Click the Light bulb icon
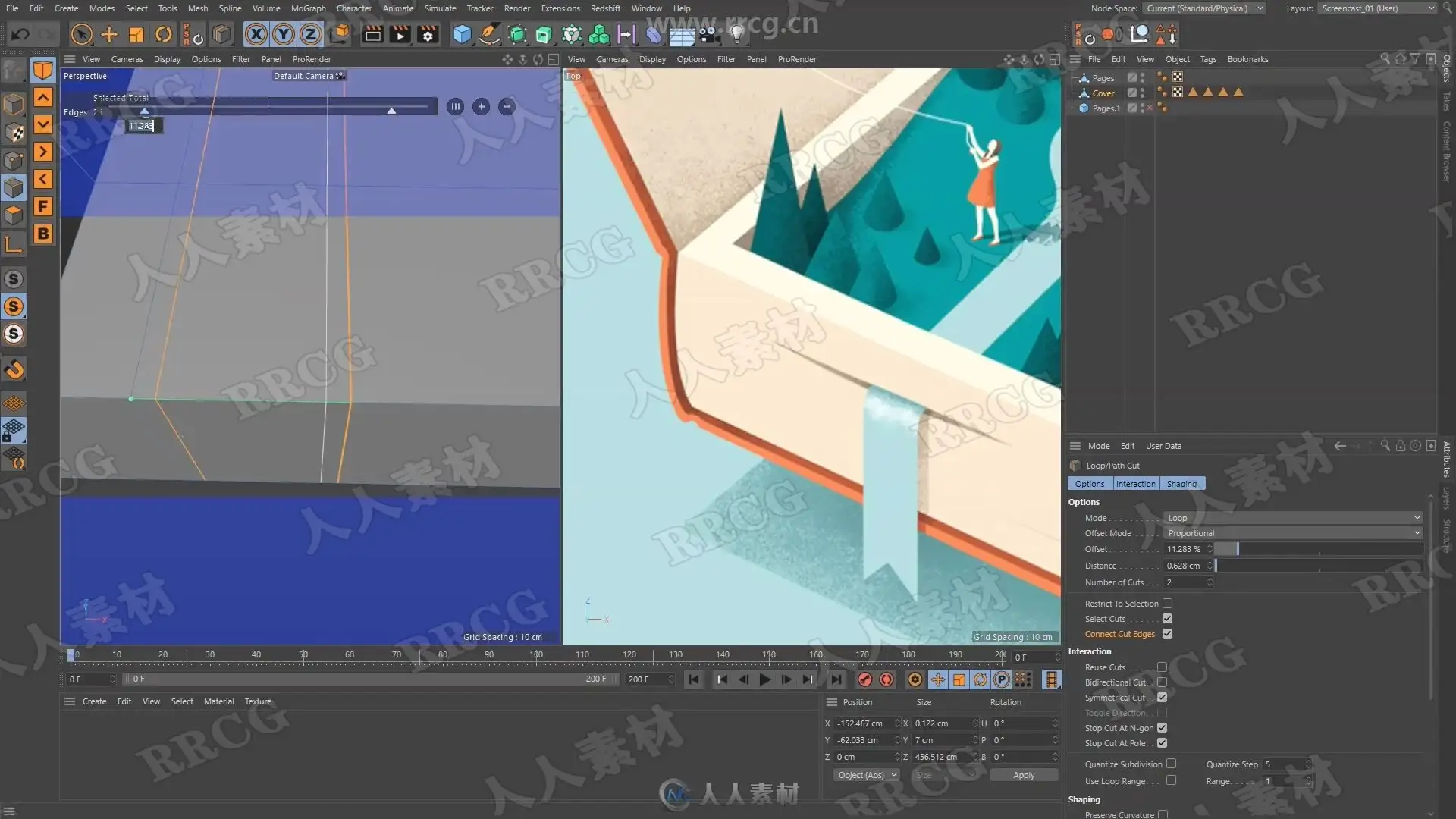Image resolution: width=1456 pixels, height=819 pixels. click(736, 34)
